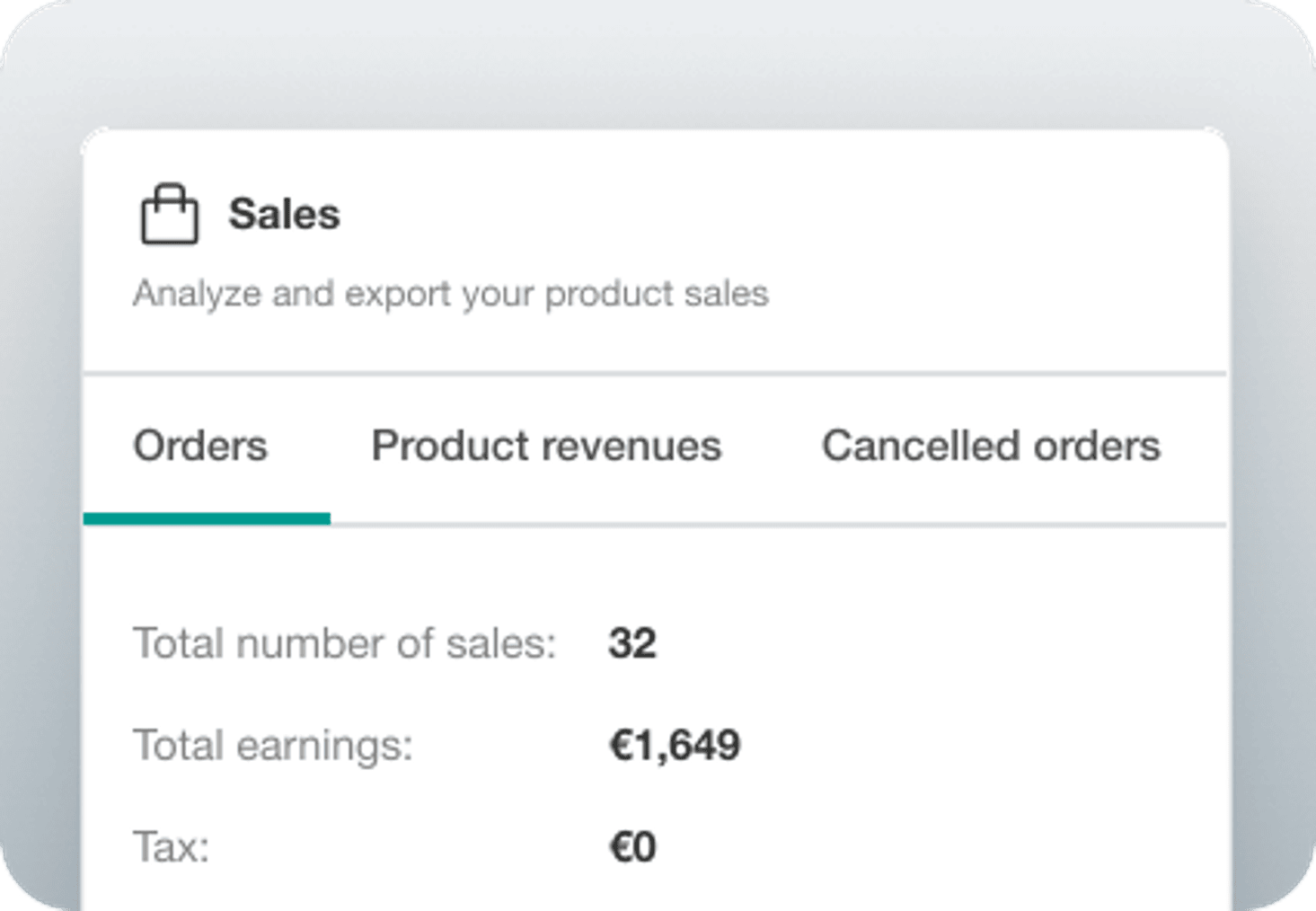Click the green underline beneath Orders tab
This screenshot has height=911, width=1316.
point(207,518)
